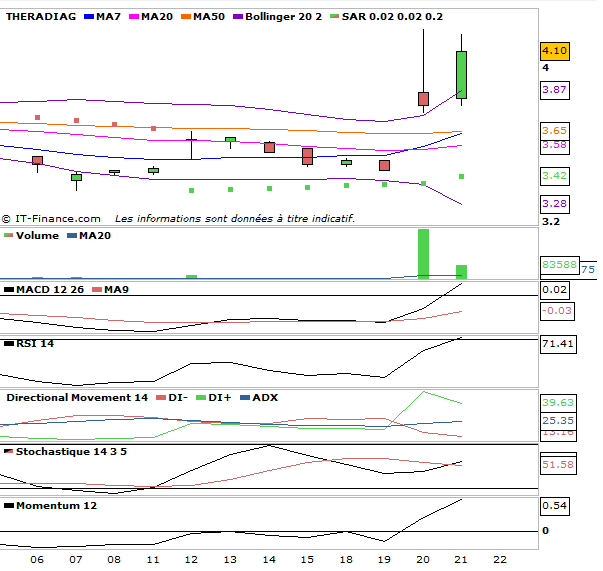603x571 pixels.
Task: Click the 83588 volume value box
Action: click(x=560, y=265)
